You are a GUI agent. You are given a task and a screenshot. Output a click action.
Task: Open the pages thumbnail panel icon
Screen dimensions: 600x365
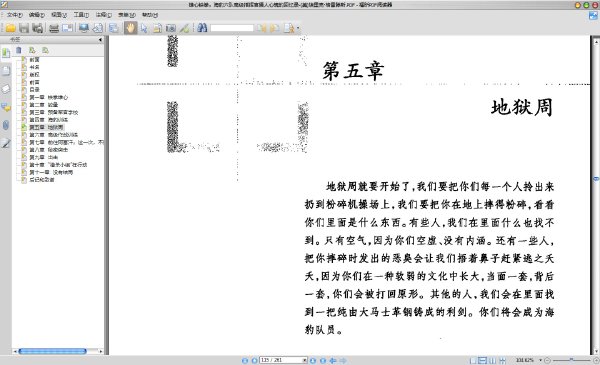pyautogui.click(x=6, y=71)
